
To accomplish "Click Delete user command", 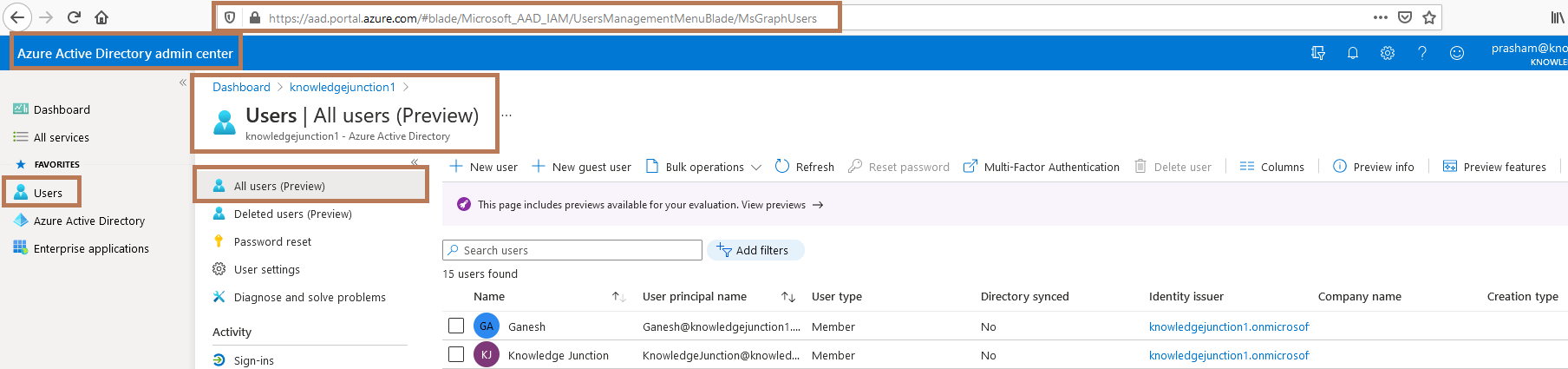I will 1173,167.
